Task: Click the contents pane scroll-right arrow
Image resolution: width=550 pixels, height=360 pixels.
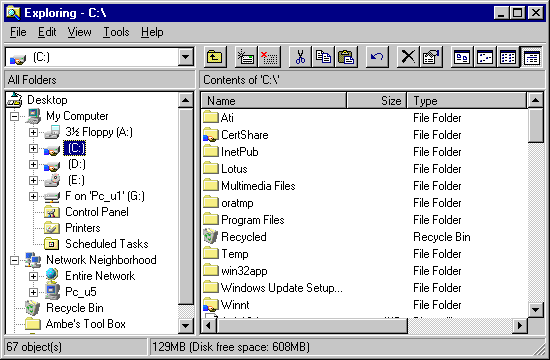Action: (x=520, y=326)
